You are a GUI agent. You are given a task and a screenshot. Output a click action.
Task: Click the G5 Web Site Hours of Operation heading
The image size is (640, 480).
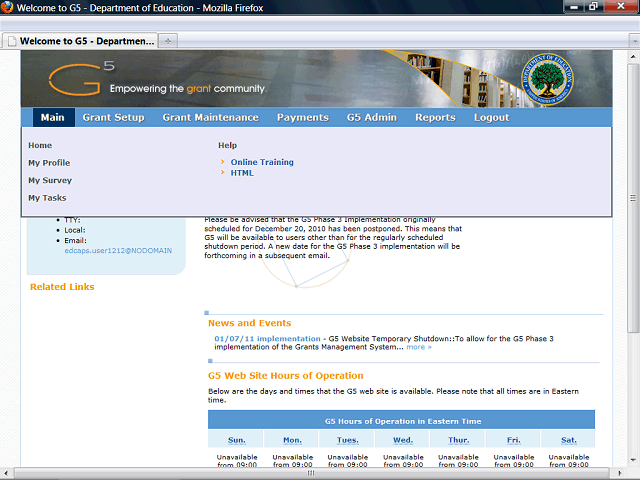[x=286, y=376]
